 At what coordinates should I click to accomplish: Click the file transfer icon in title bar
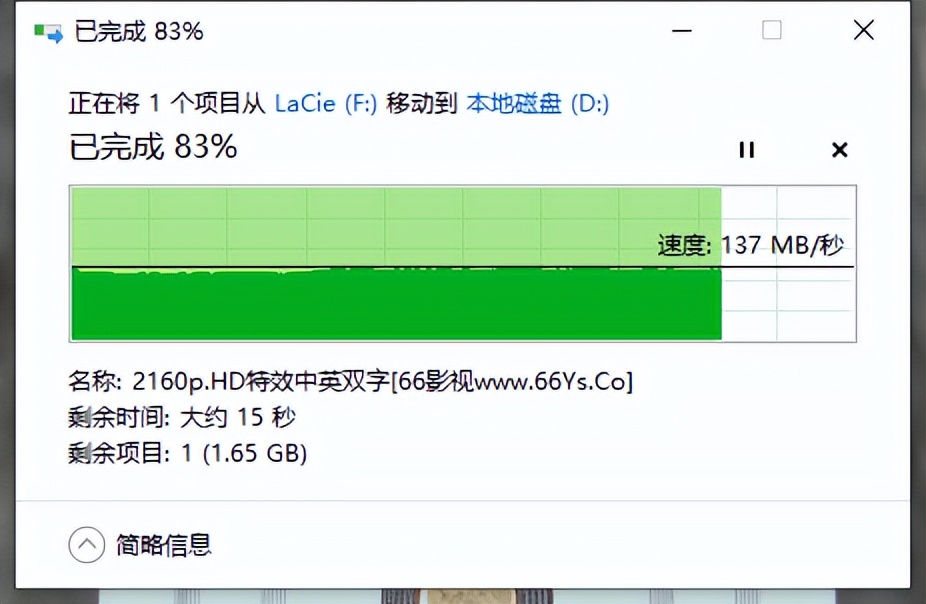(x=48, y=32)
